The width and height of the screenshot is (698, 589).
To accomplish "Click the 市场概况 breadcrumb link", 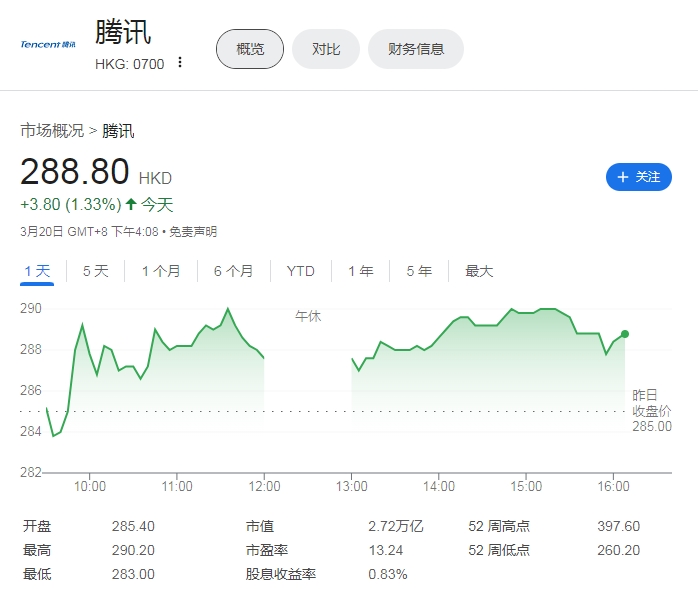I will 52,131.
